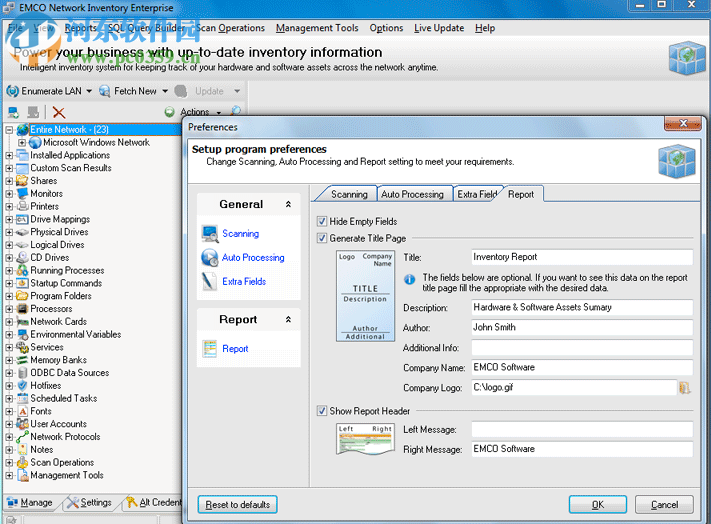
Task: Open the Actions dropdown arrow
Action: pos(219,112)
